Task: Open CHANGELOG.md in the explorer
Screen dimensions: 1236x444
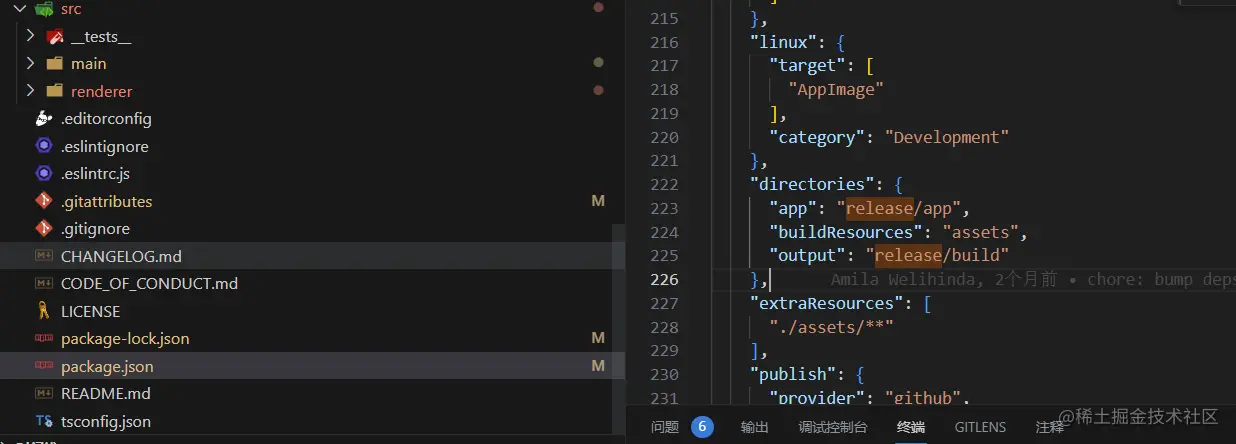Action: (121, 256)
